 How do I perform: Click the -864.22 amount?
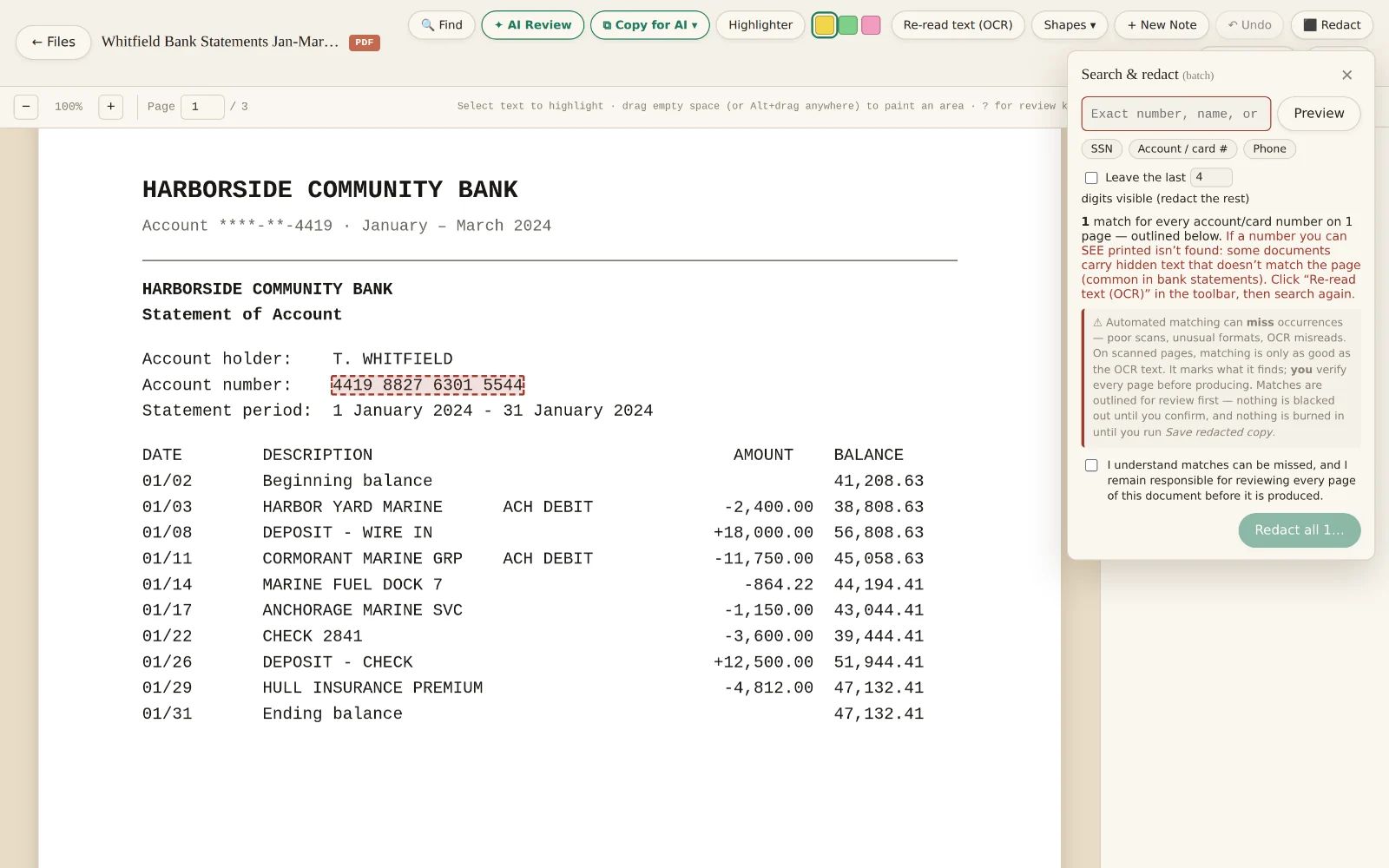coord(779,585)
